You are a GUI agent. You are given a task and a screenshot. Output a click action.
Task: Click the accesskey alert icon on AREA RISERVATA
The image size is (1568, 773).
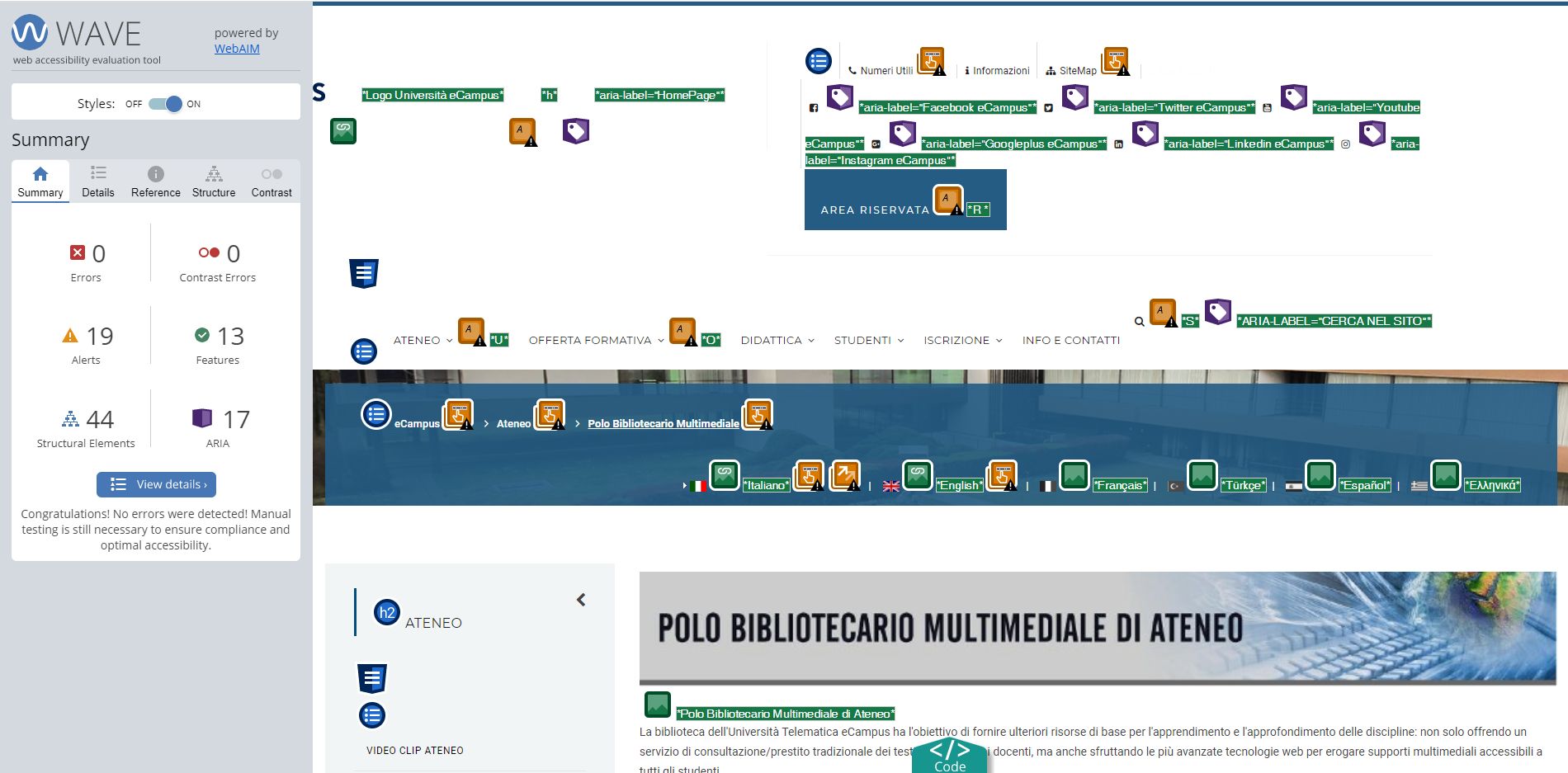coord(948,200)
